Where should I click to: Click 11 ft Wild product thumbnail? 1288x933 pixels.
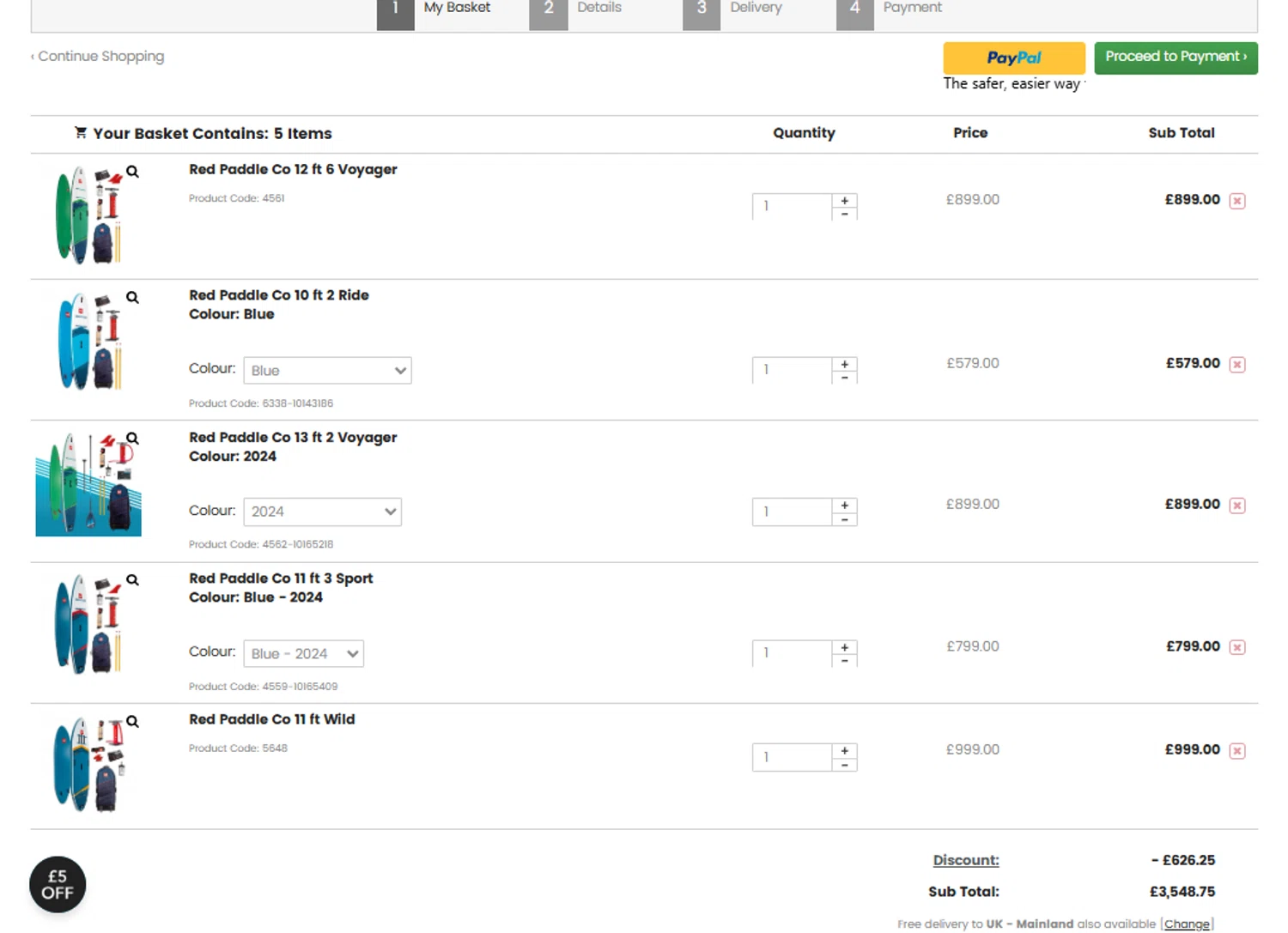pos(88,765)
